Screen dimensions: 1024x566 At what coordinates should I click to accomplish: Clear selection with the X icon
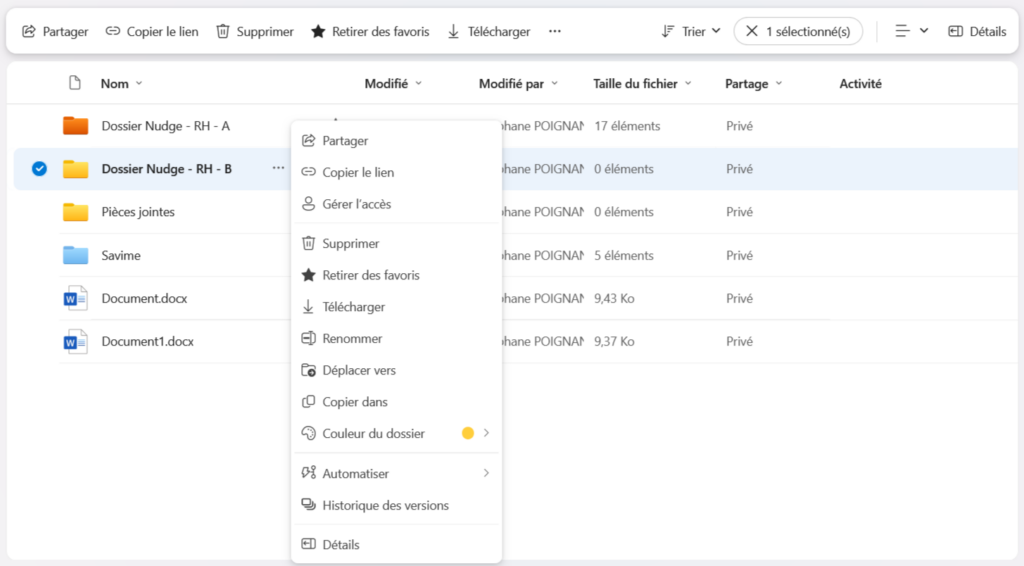[752, 31]
